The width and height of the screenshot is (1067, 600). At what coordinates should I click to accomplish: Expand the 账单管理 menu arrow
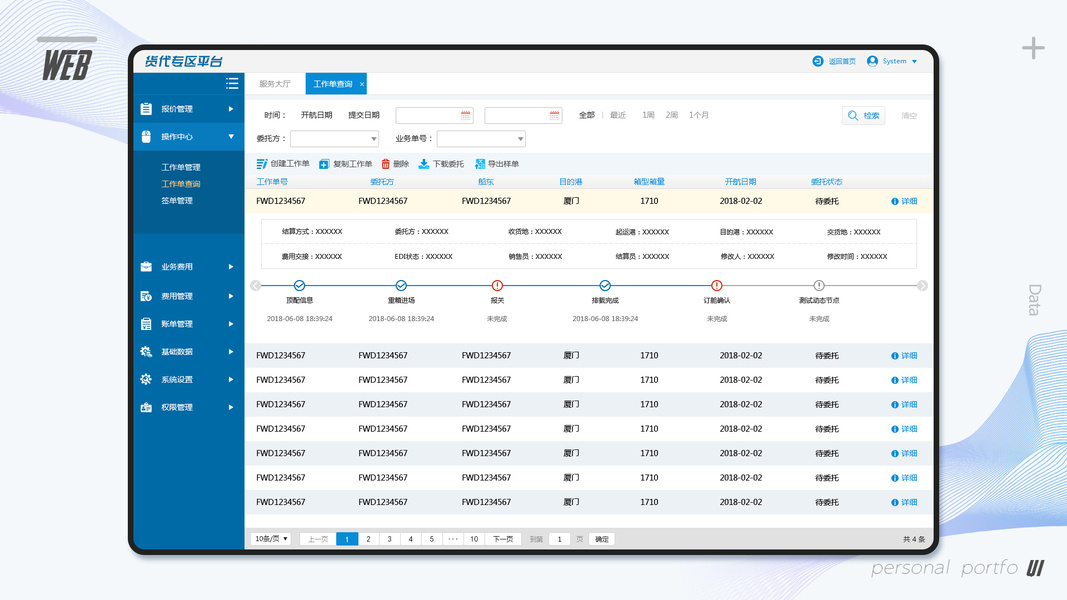tap(231, 324)
